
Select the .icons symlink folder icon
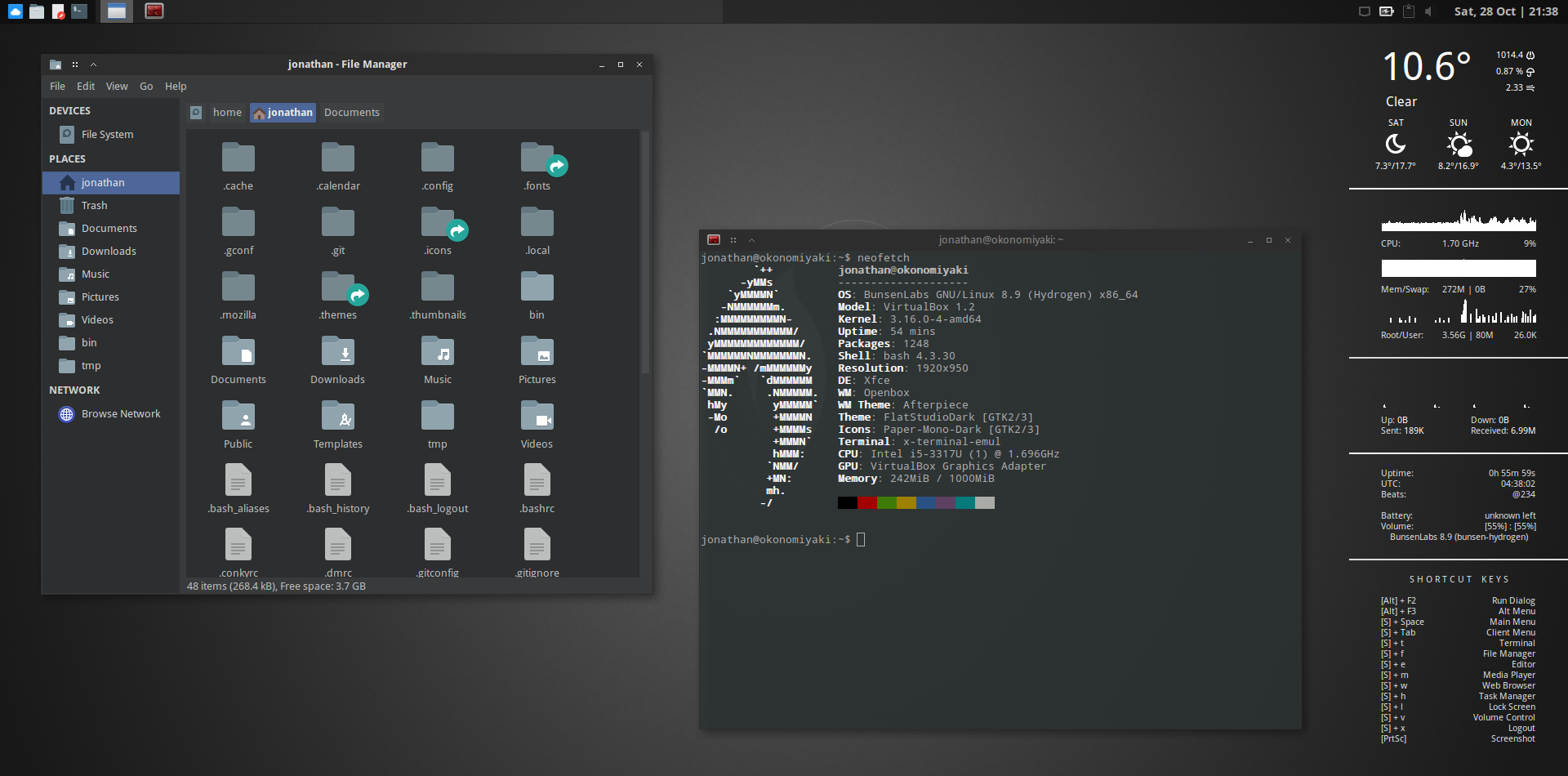[438, 221]
